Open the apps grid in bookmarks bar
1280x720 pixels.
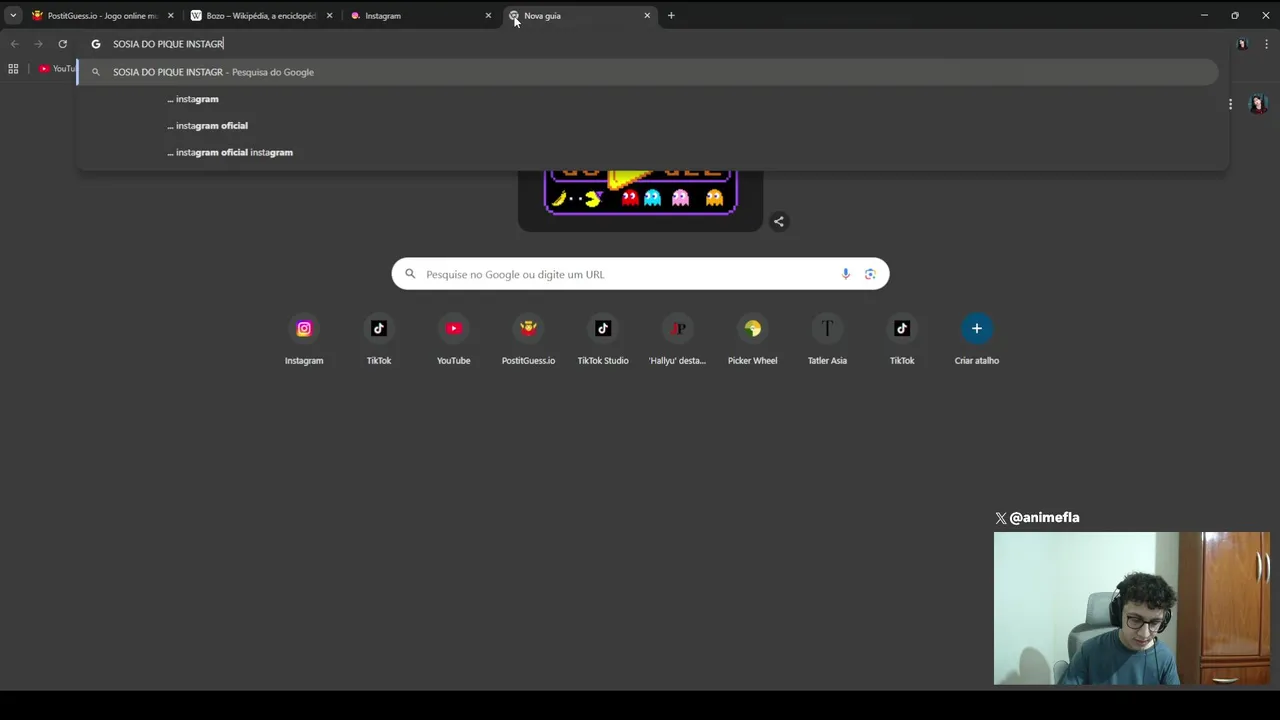[13, 69]
